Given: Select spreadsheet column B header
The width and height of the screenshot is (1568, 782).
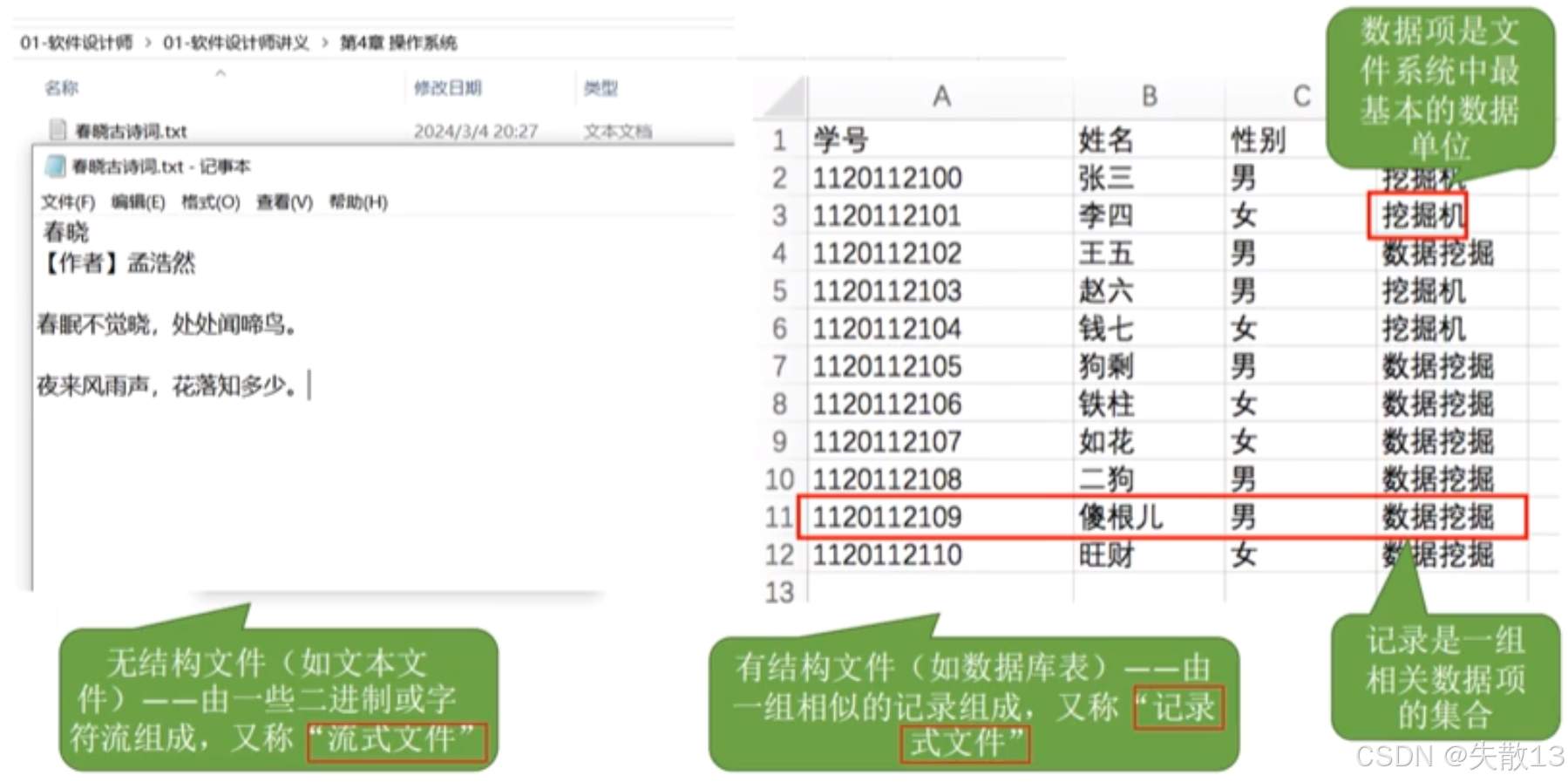Looking at the screenshot, I should (1149, 96).
